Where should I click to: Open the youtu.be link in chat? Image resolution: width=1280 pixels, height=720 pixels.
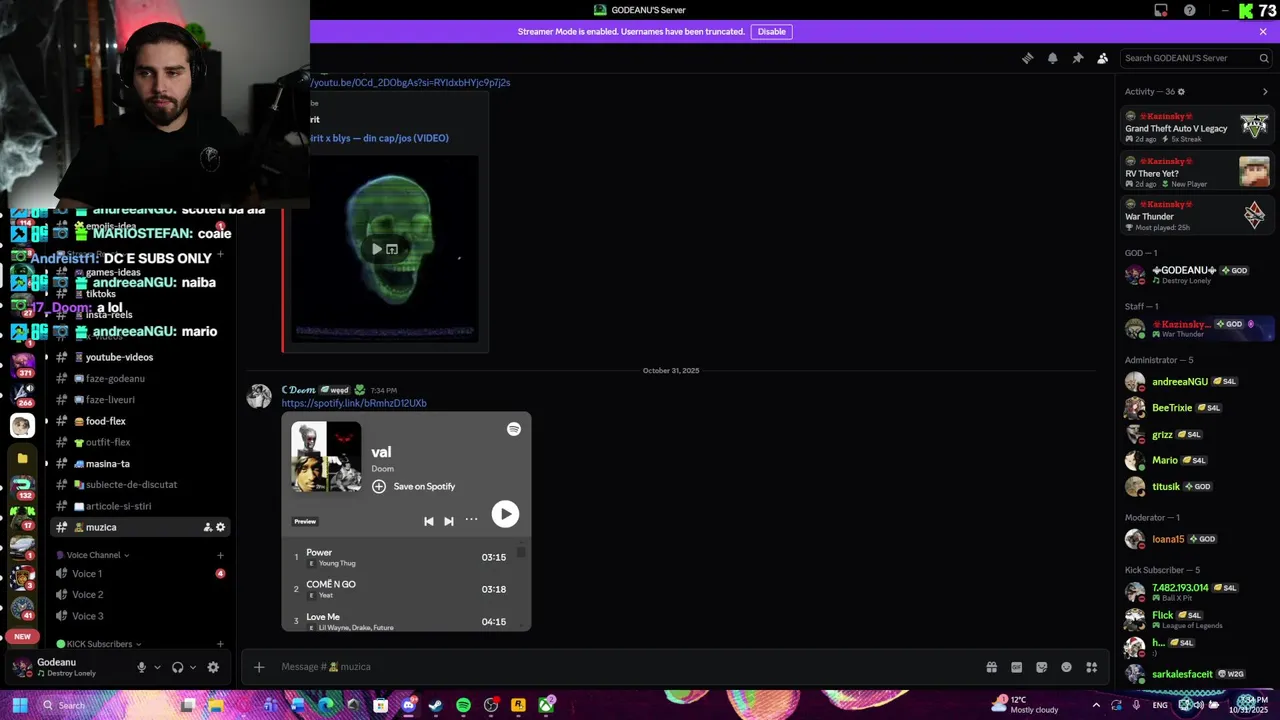point(410,82)
